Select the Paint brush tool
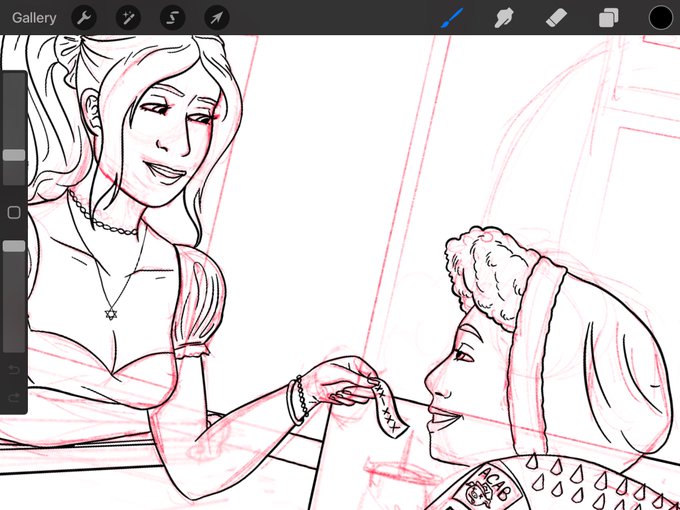680x510 pixels. pyautogui.click(x=451, y=18)
